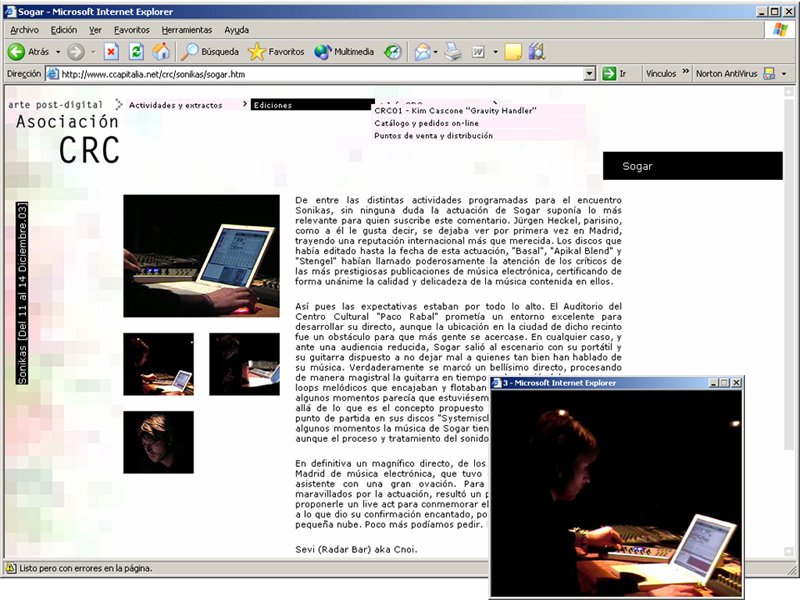Click status text Listo pero con errores
This screenshot has height=600, width=800.
(x=86, y=568)
